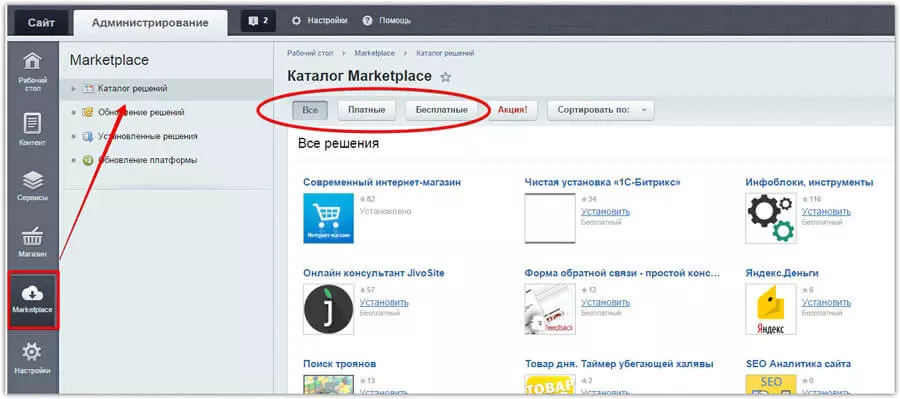Click the notifications icon showing 2
The width and height of the screenshot is (900, 399).
point(258,21)
